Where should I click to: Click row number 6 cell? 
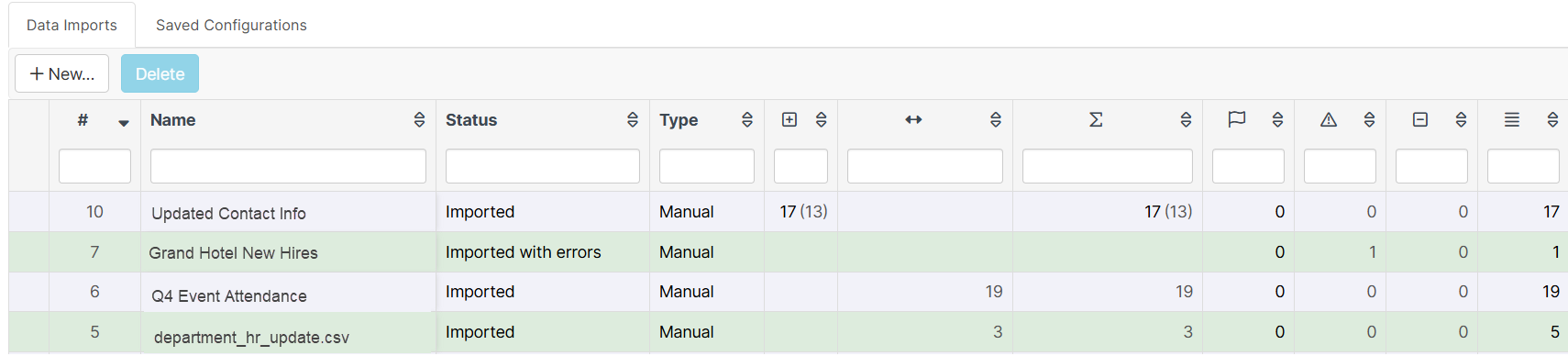pyautogui.click(x=94, y=292)
